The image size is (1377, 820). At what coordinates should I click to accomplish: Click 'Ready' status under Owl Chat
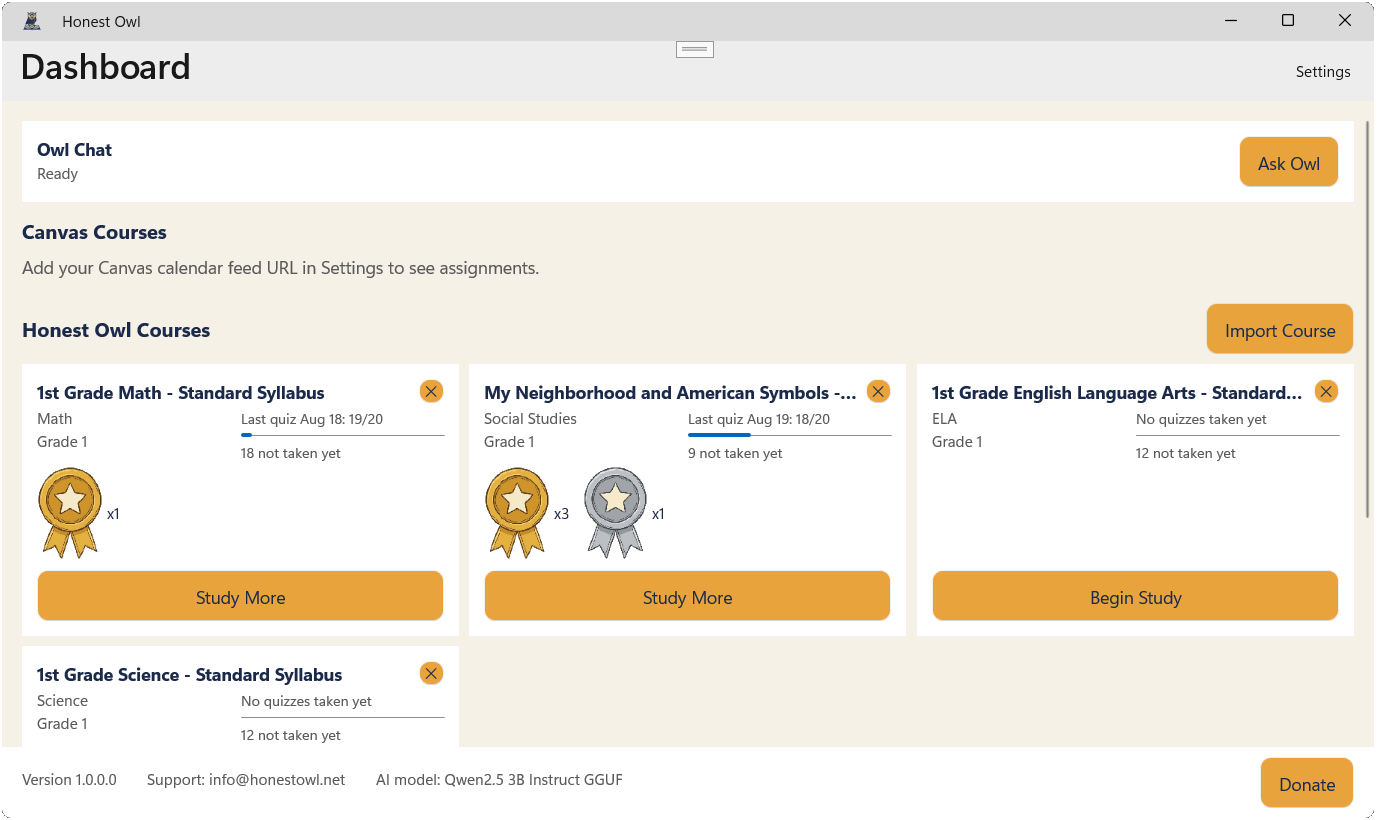[x=57, y=174]
